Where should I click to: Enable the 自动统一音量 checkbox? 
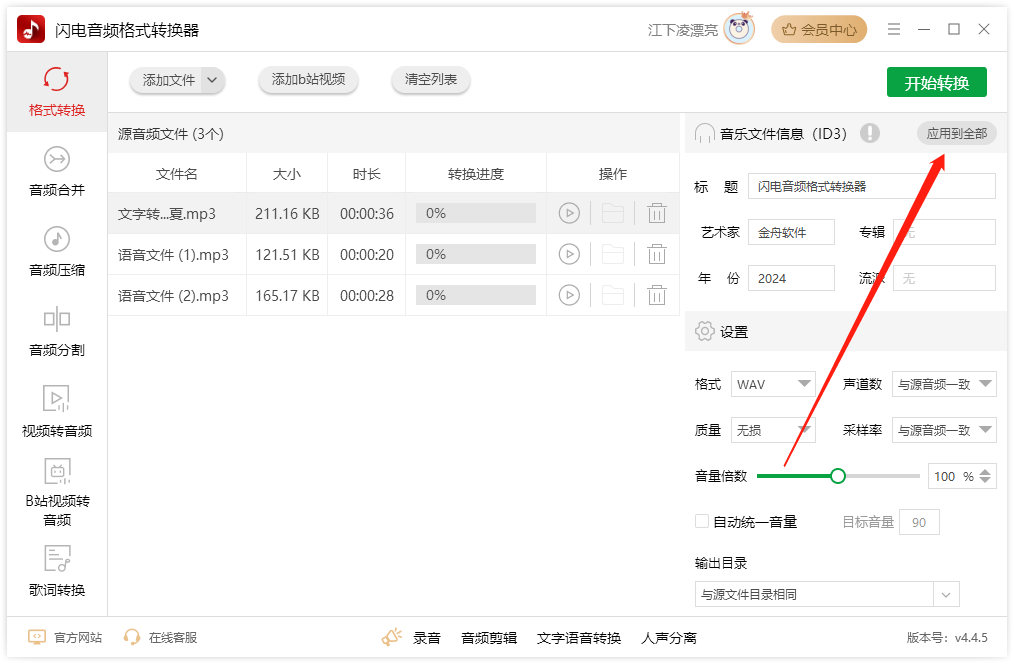[x=702, y=521]
